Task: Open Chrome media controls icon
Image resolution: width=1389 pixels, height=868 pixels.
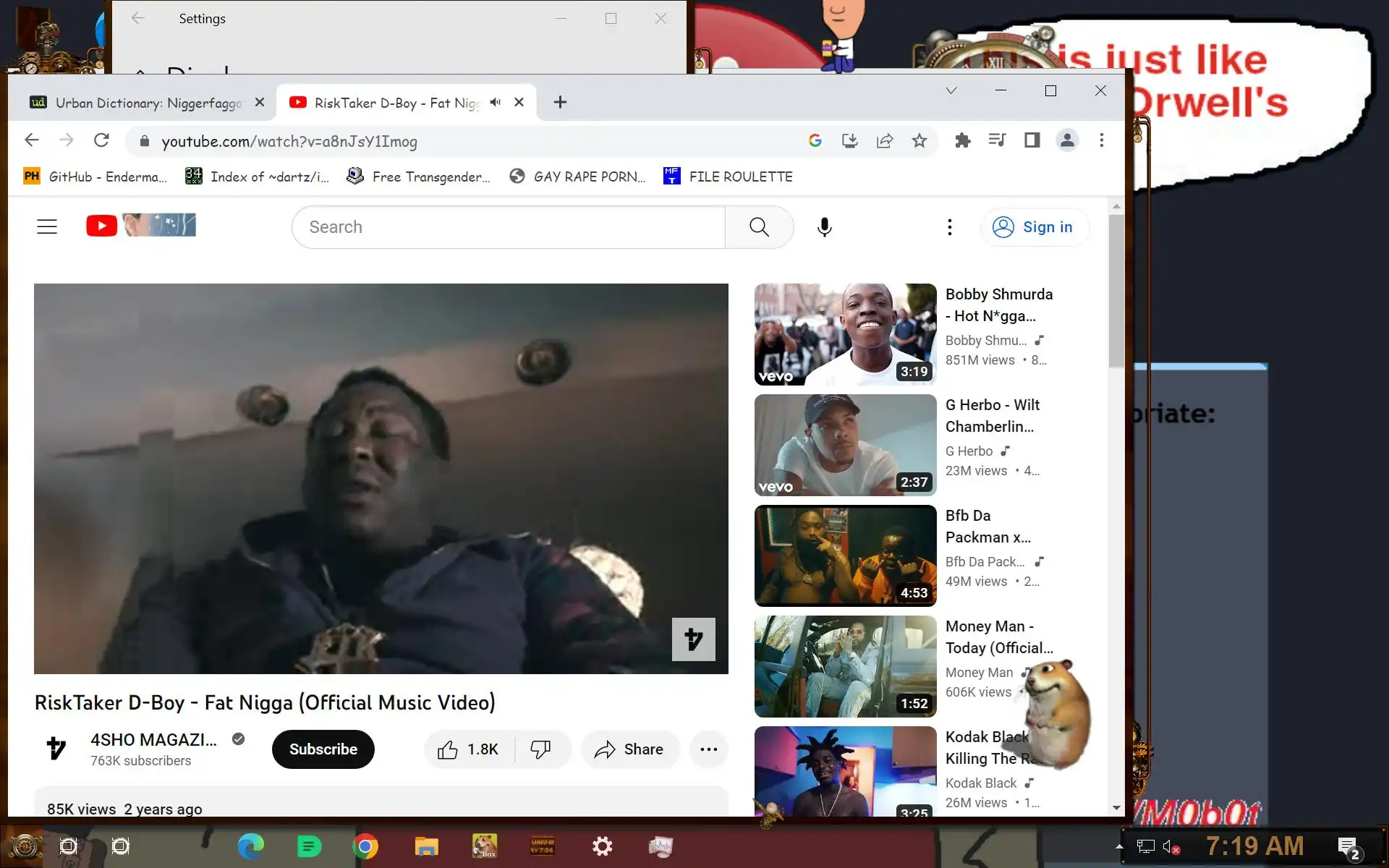Action: [997, 140]
